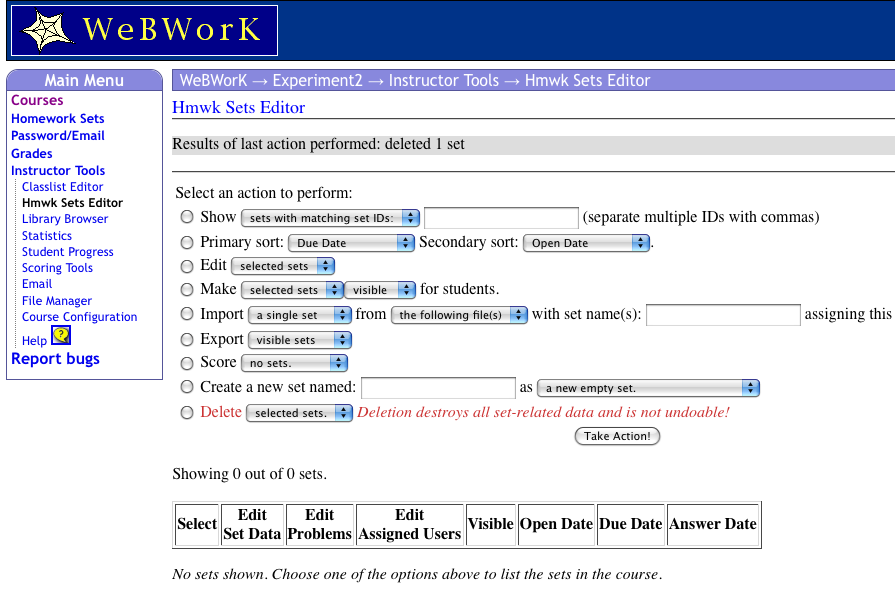The height and width of the screenshot is (594, 895).
Task: Click the Report bugs link
Action: pyautogui.click(x=55, y=359)
